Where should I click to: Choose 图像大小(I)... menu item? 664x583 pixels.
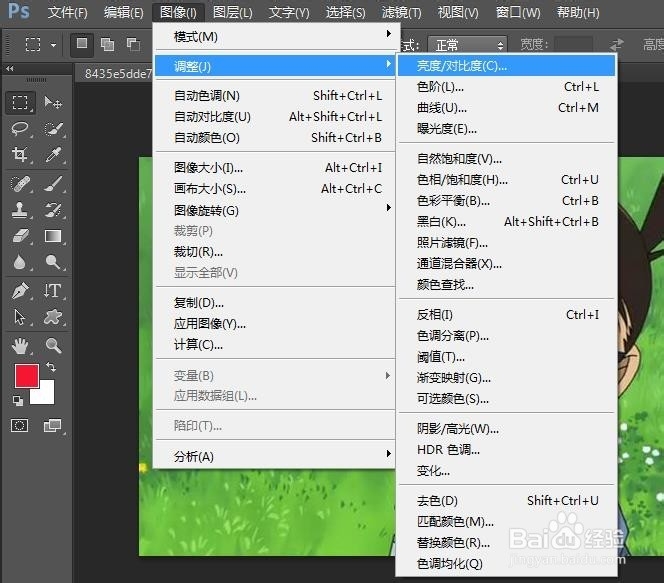pos(274,168)
